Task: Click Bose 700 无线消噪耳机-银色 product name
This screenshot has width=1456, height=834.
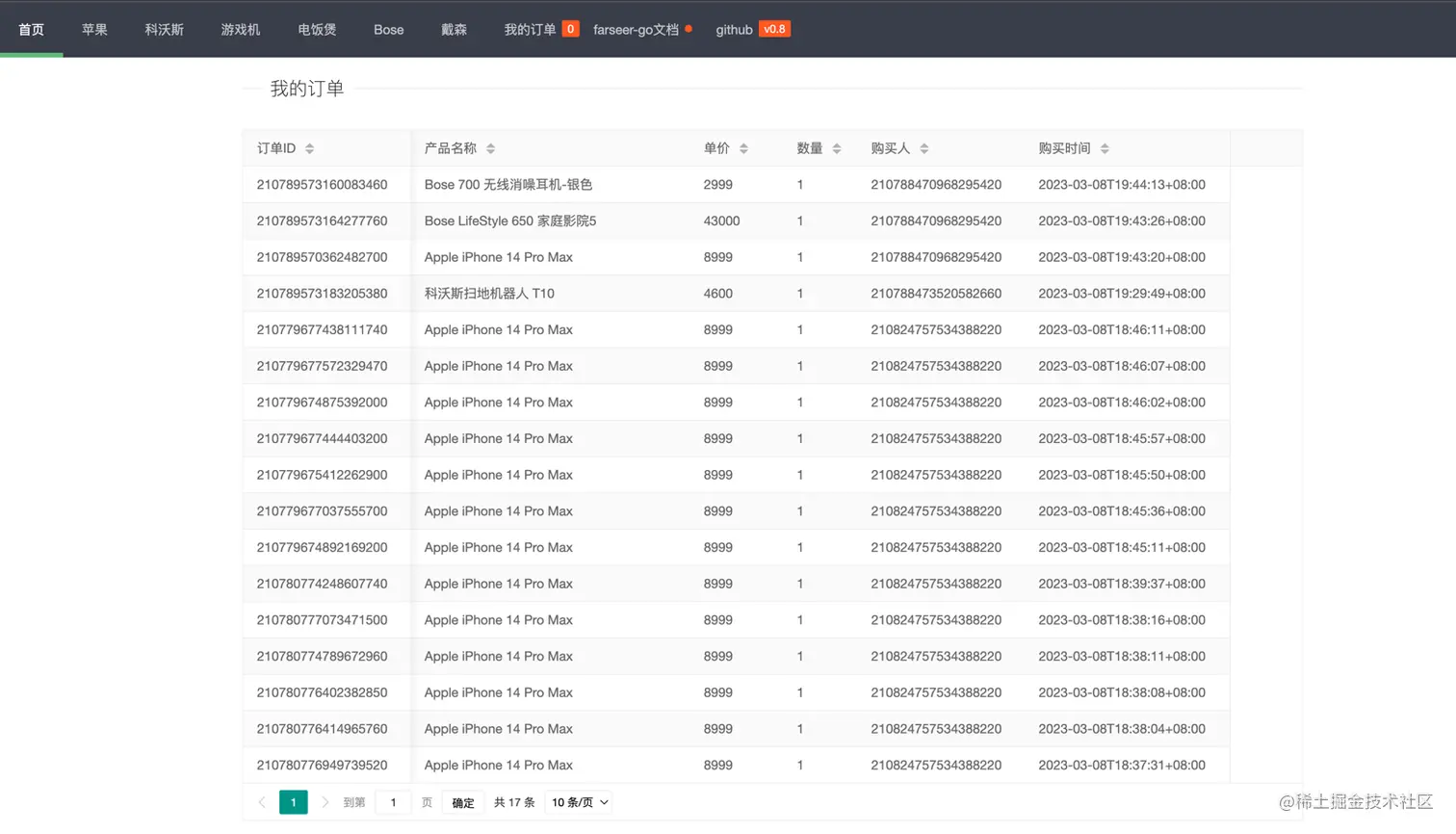Action: (508, 185)
